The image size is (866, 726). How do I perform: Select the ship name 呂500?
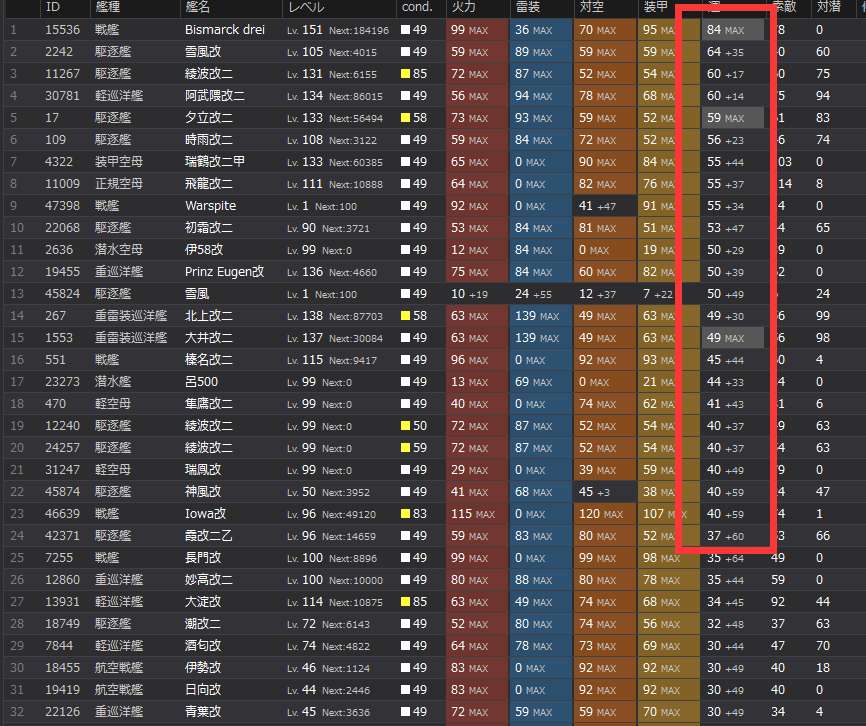202,381
